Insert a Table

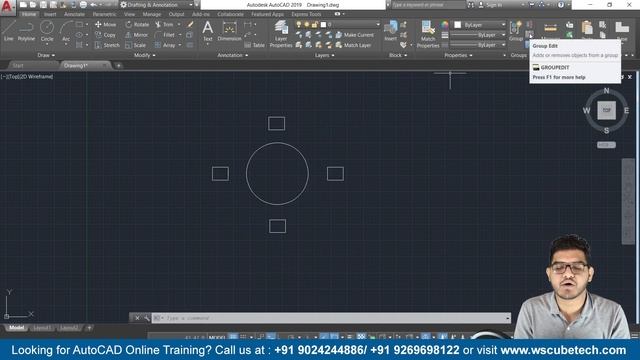[x=254, y=45]
